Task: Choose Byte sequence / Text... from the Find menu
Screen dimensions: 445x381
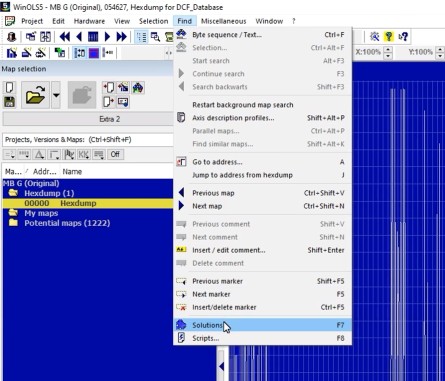Action: 262,35
